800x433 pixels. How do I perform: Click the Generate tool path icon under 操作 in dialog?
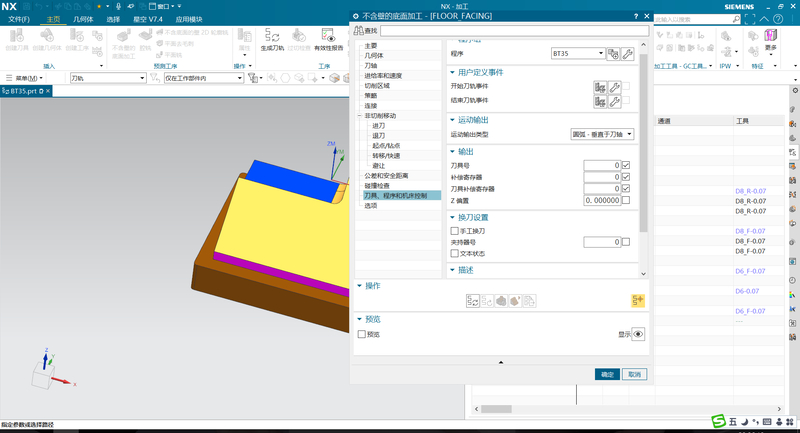(x=472, y=301)
